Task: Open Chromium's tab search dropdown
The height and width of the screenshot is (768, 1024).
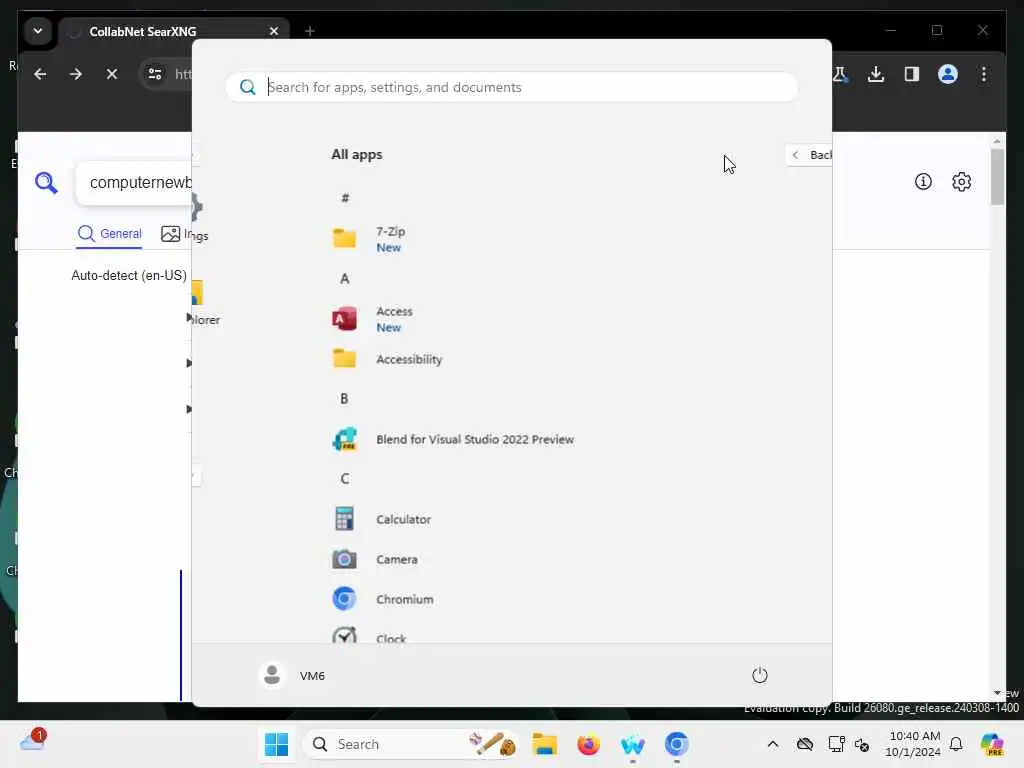Action: (38, 31)
